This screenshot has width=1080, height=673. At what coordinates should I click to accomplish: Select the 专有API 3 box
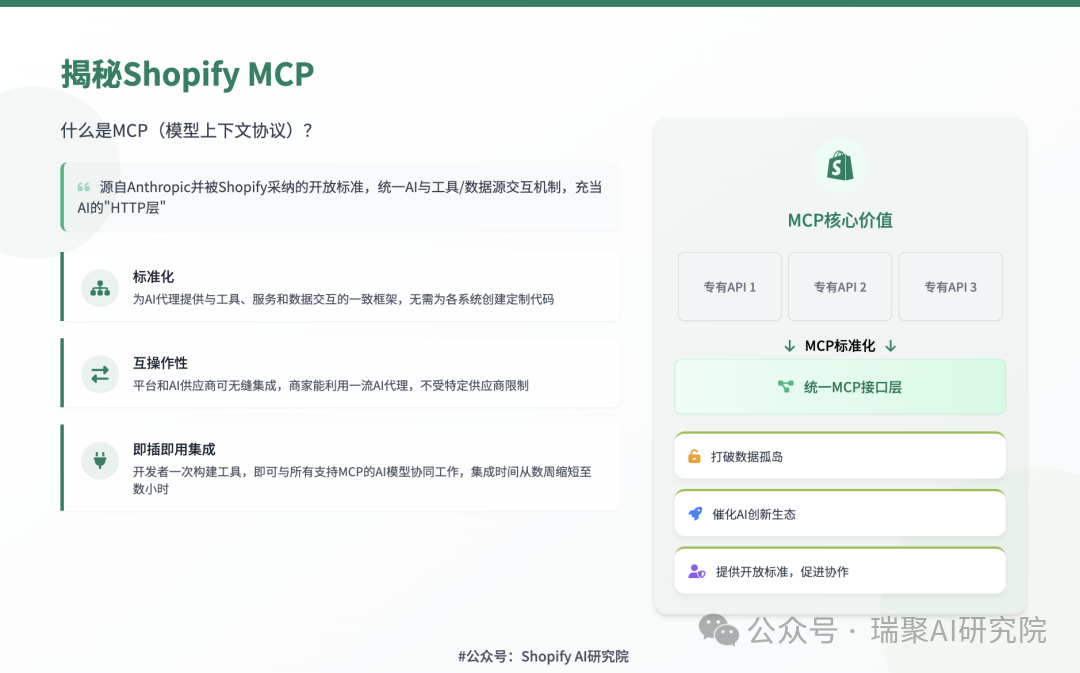pyautogui.click(x=951, y=287)
